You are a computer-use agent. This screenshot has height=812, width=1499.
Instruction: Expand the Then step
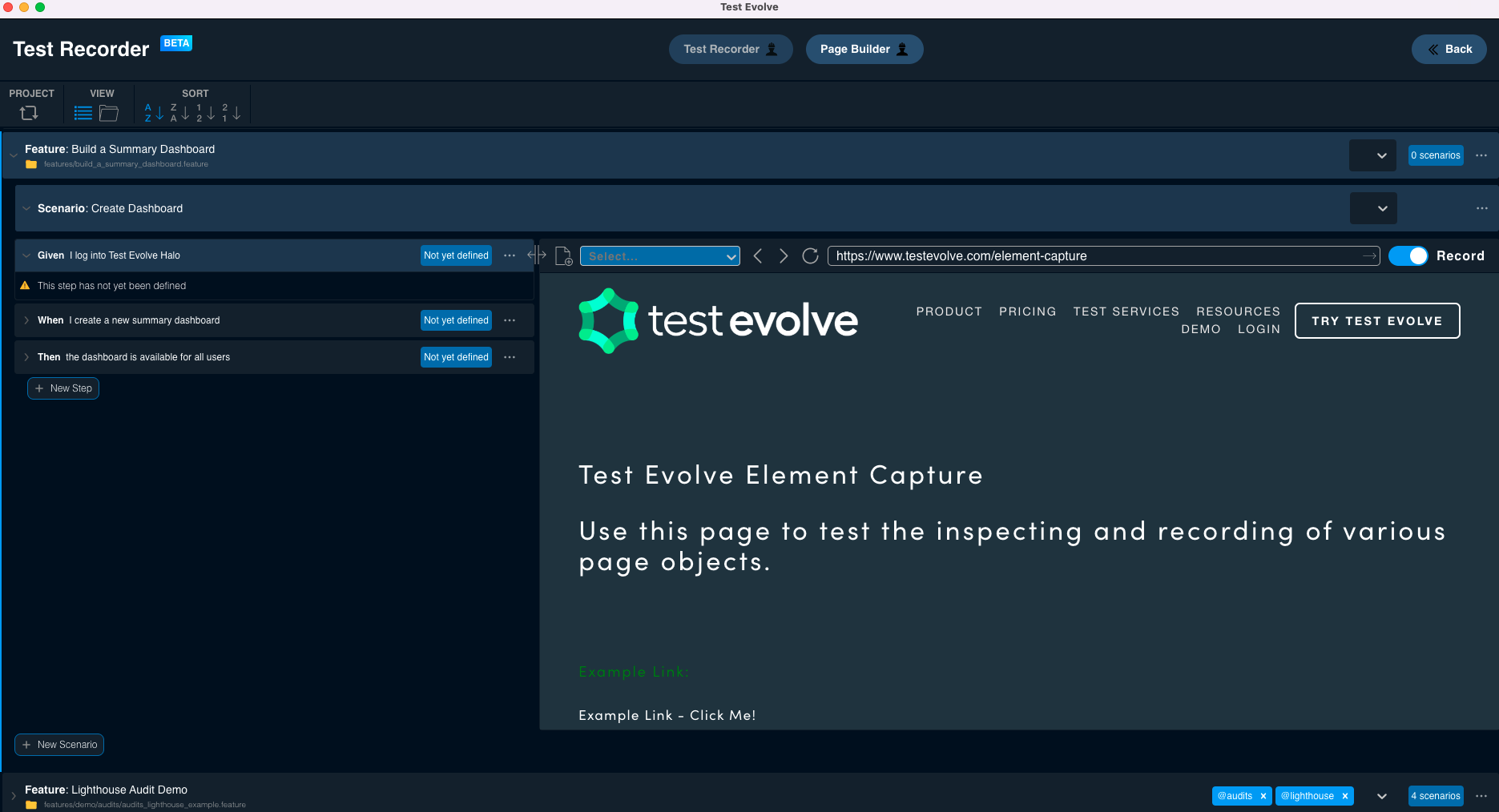pos(26,357)
